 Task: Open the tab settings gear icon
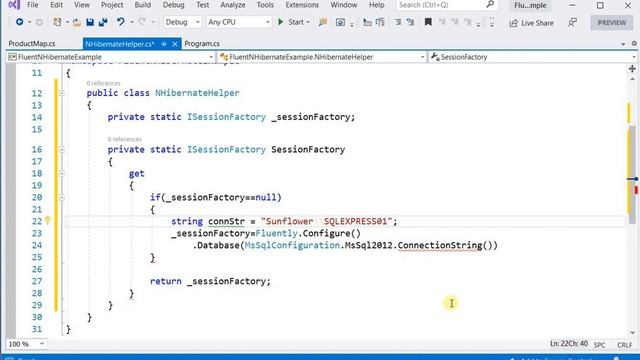(x=634, y=43)
